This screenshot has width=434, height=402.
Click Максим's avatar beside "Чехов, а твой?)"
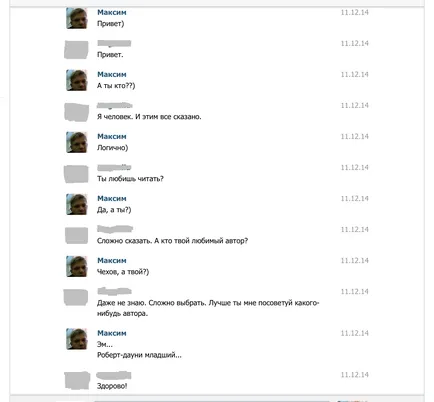click(x=77, y=266)
